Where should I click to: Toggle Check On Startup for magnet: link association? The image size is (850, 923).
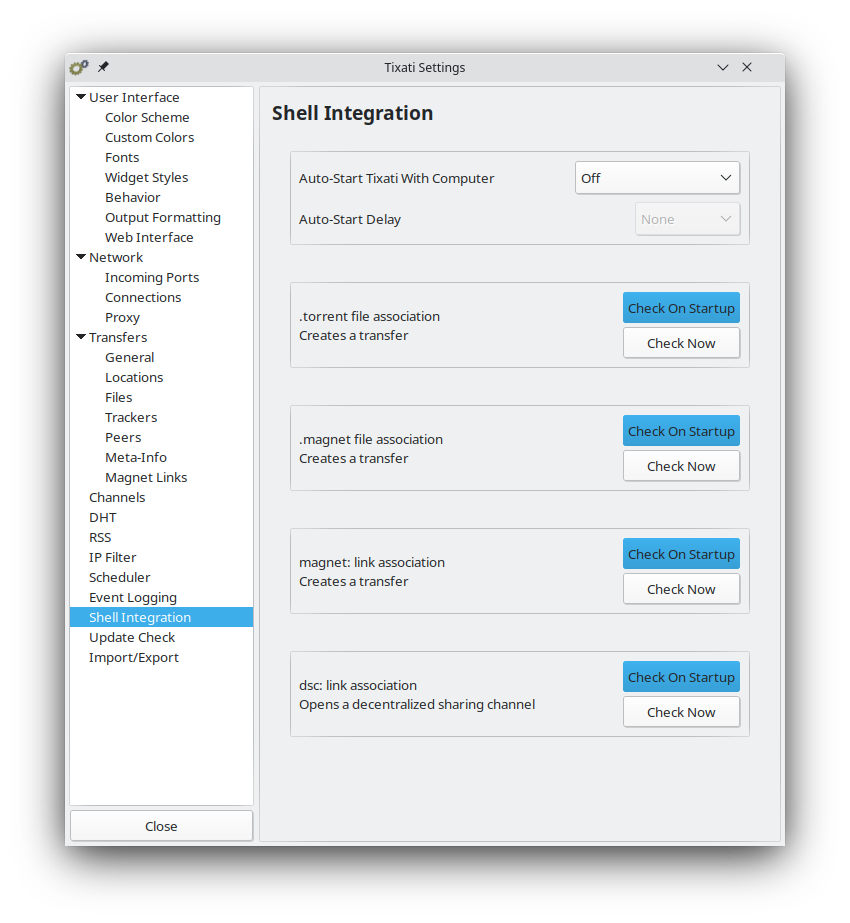681,554
